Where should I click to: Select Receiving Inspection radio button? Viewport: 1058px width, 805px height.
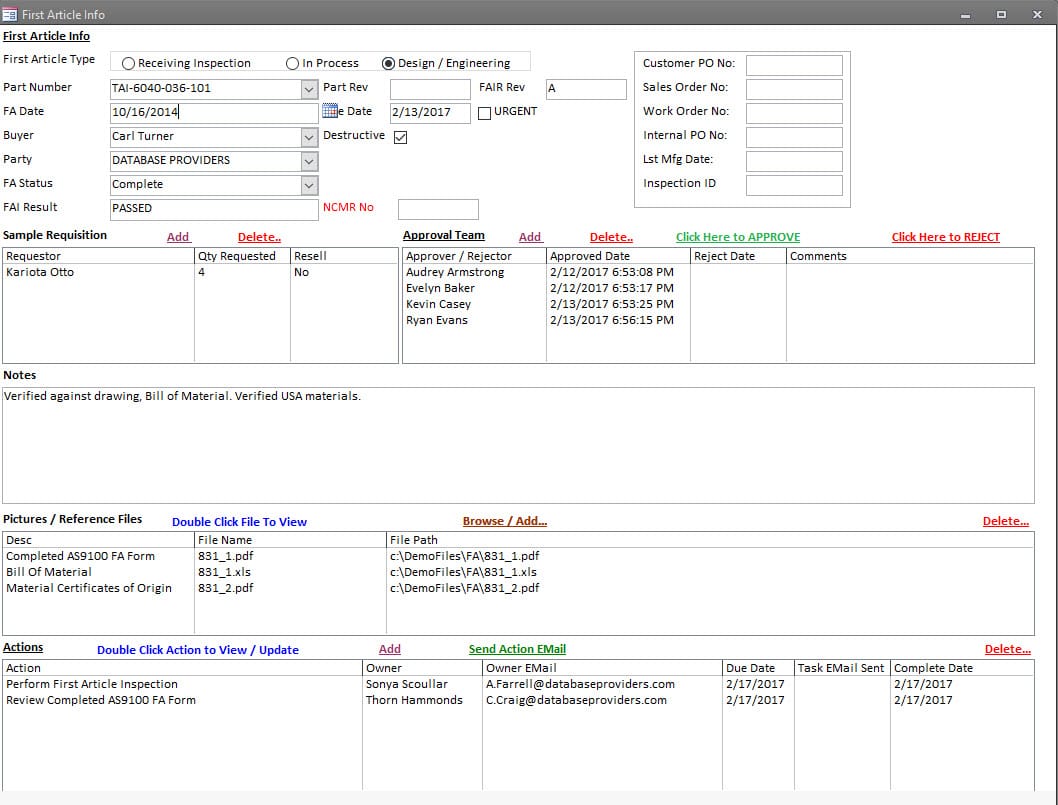click(128, 63)
